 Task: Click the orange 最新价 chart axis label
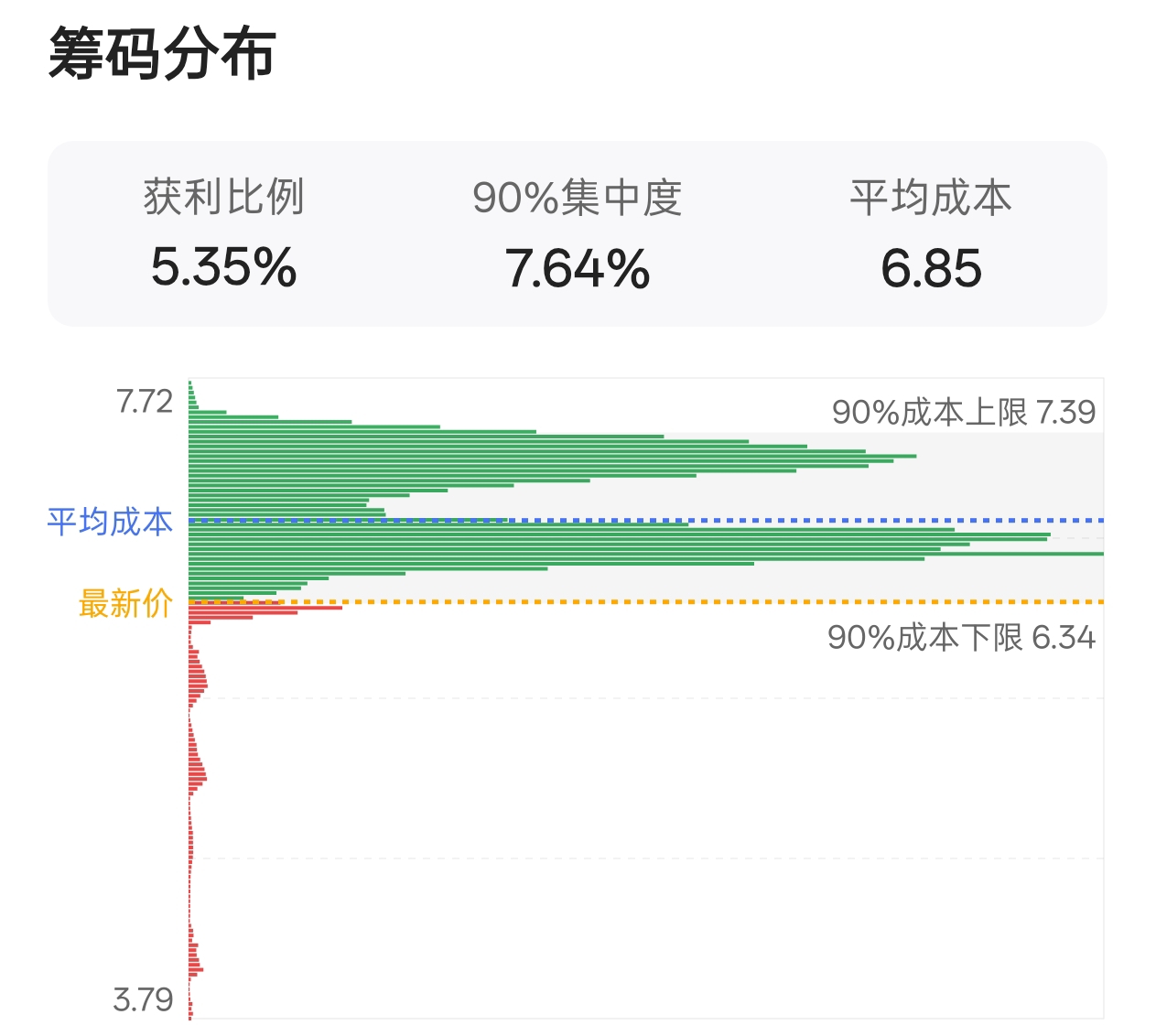pyautogui.click(x=125, y=603)
